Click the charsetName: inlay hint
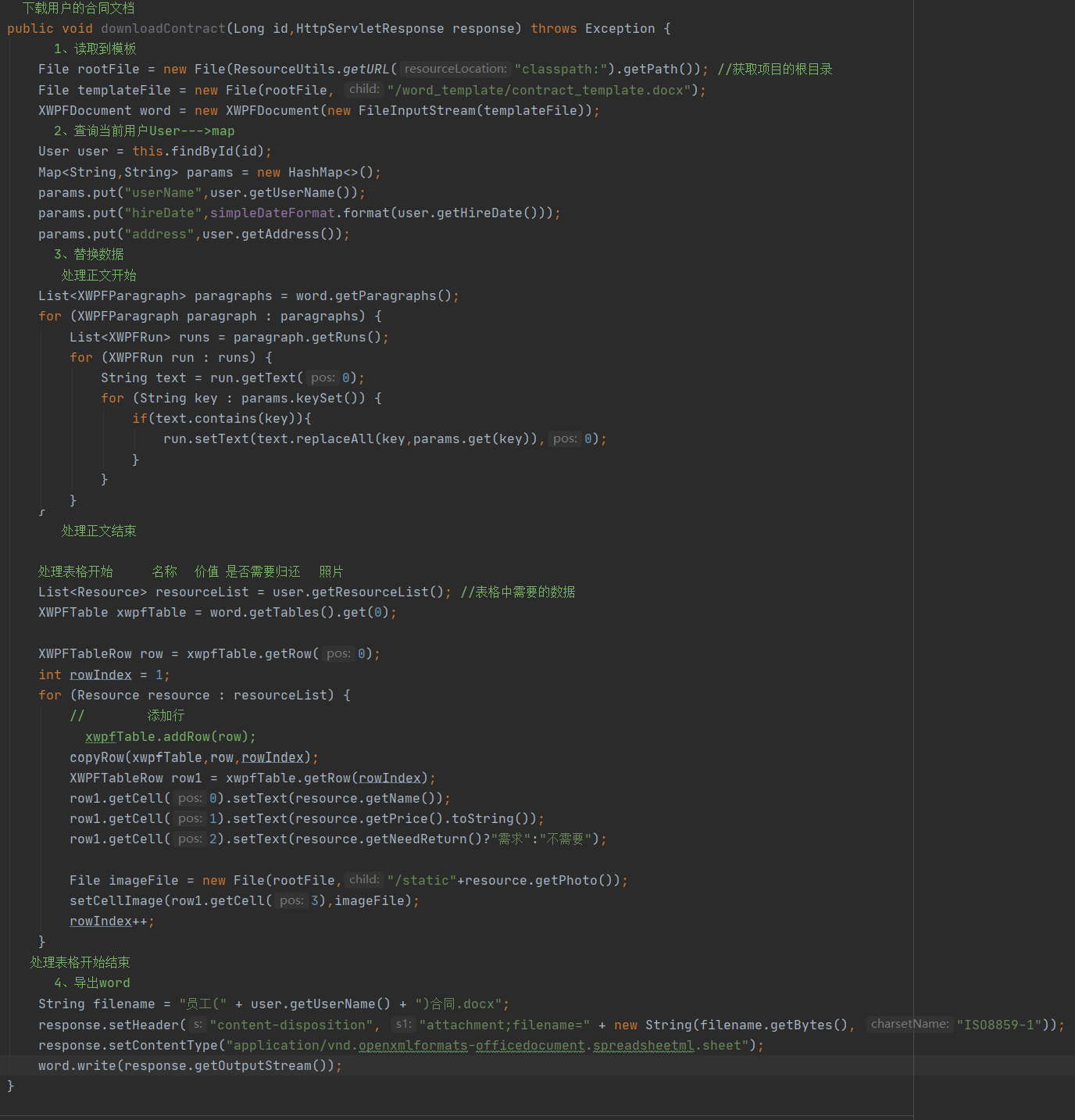Viewport: 1075px width, 1120px height. (x=910, y=1024)
